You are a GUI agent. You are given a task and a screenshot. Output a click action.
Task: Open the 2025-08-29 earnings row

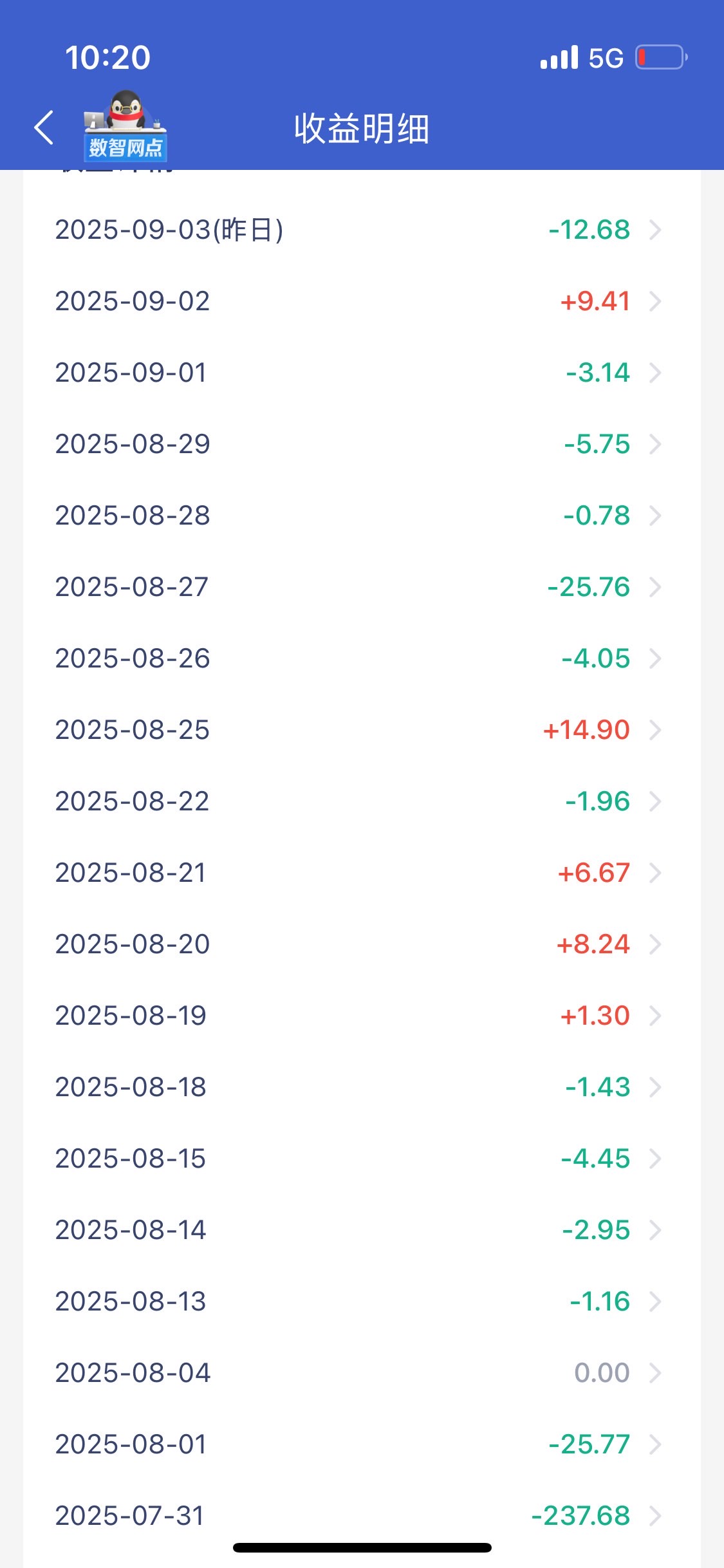point(362,444)
